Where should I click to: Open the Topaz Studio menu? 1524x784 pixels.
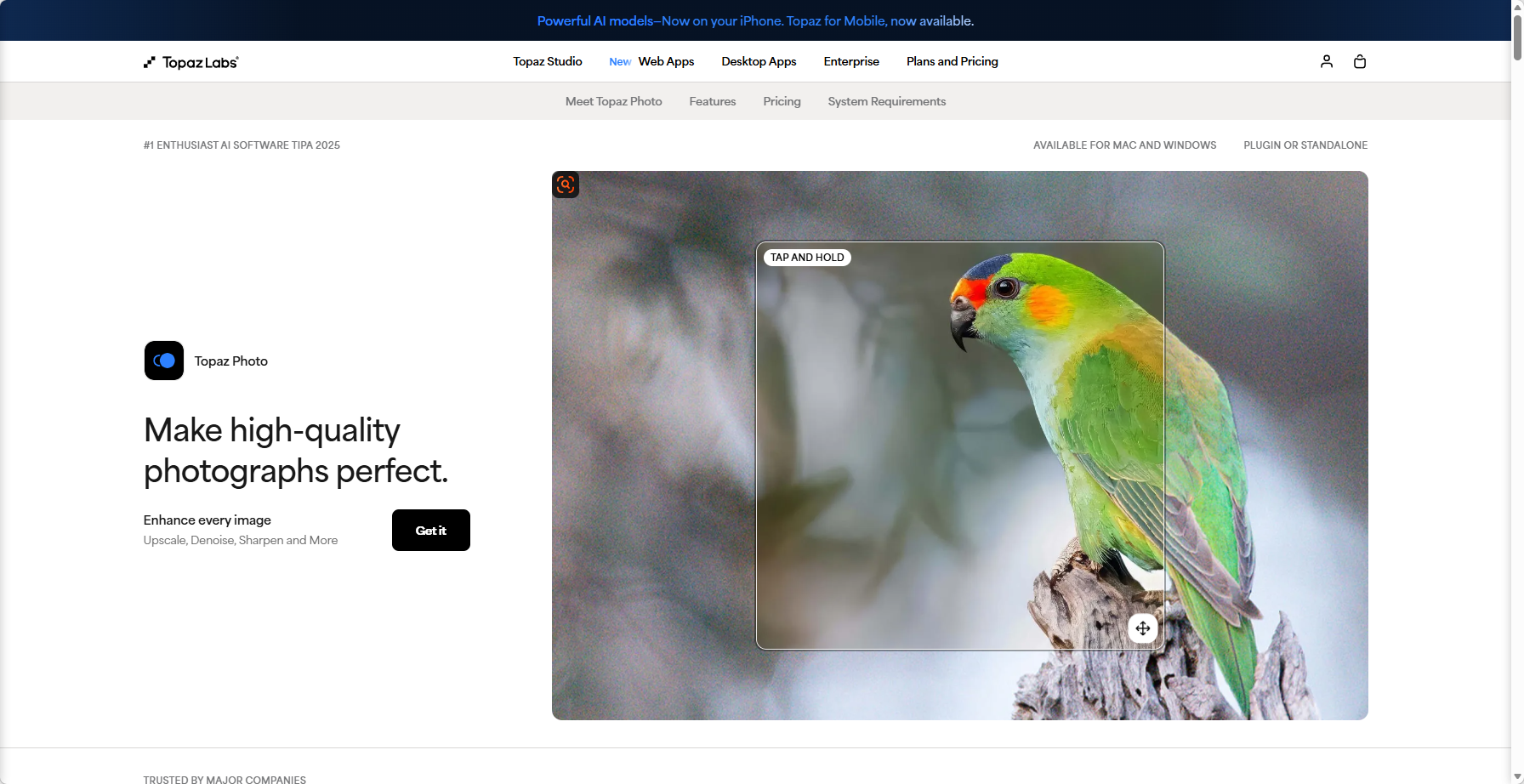548,61
